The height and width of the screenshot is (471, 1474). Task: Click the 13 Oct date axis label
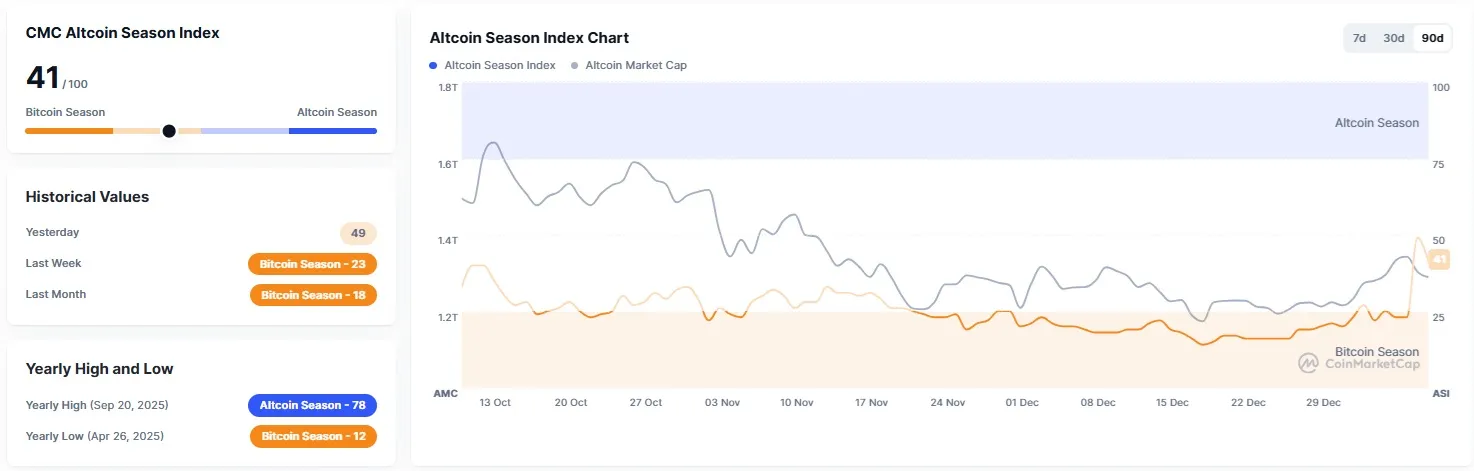pyautogui.click(x=495, y=403)
